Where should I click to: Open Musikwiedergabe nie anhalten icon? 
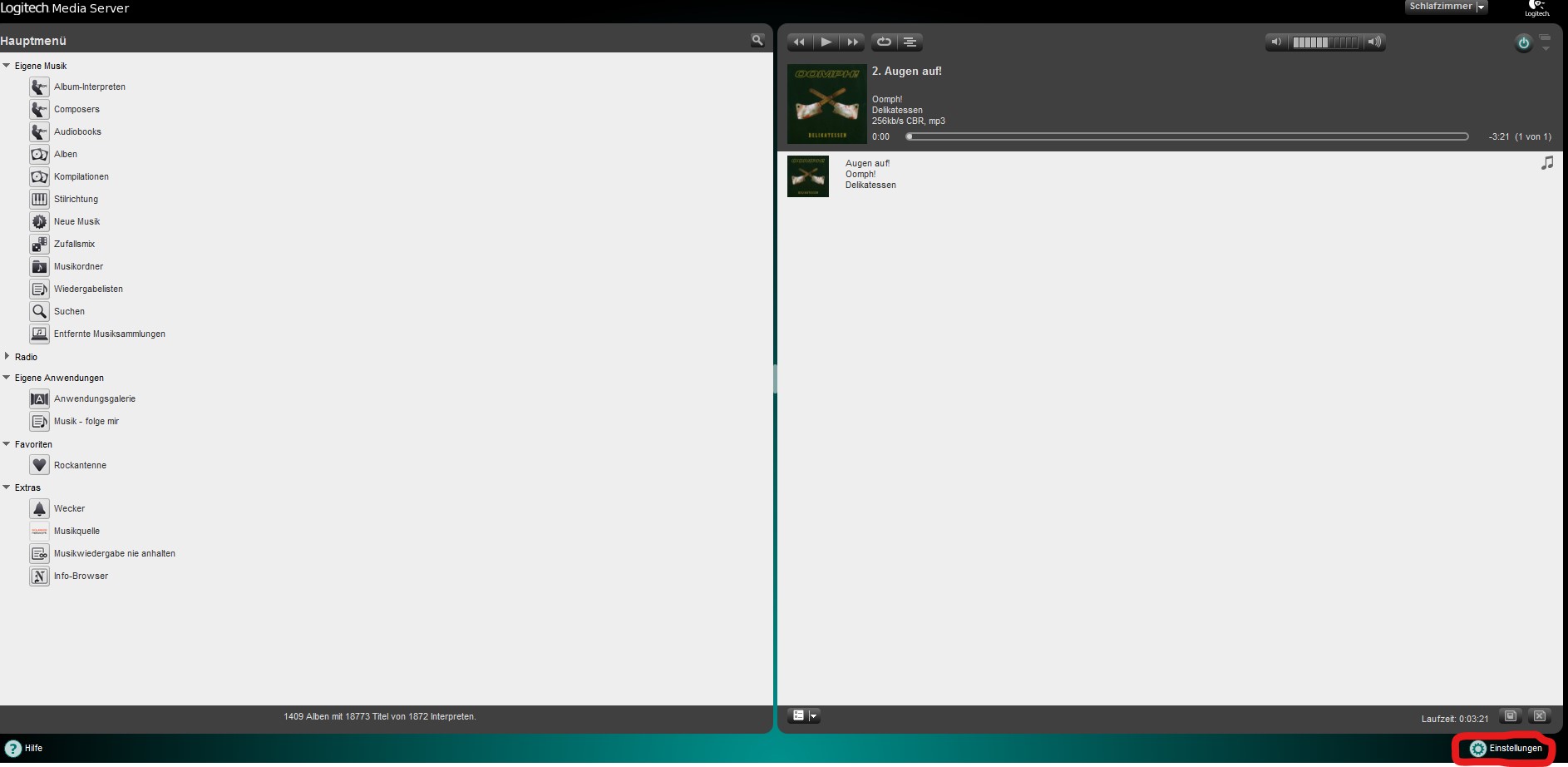pyautogui.click(x=39, y=553)
